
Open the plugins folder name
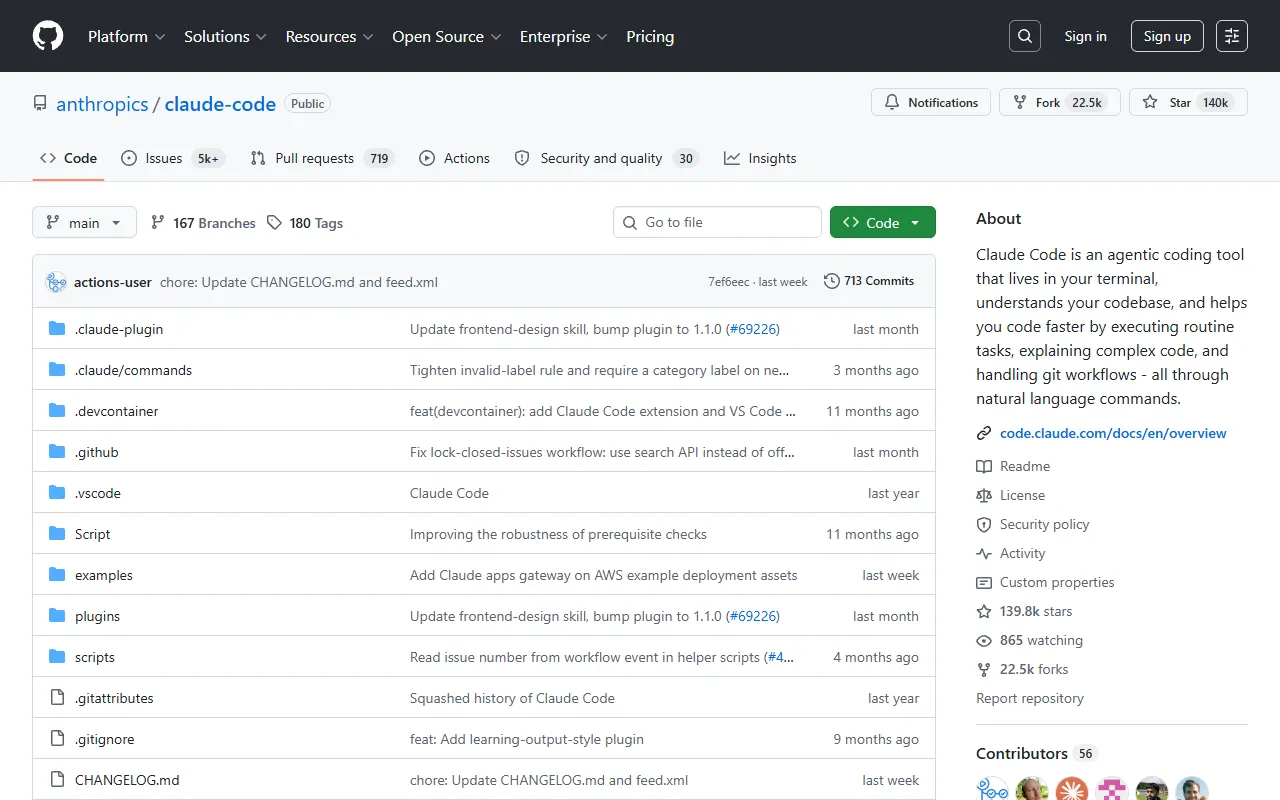(x=97, y=616)
